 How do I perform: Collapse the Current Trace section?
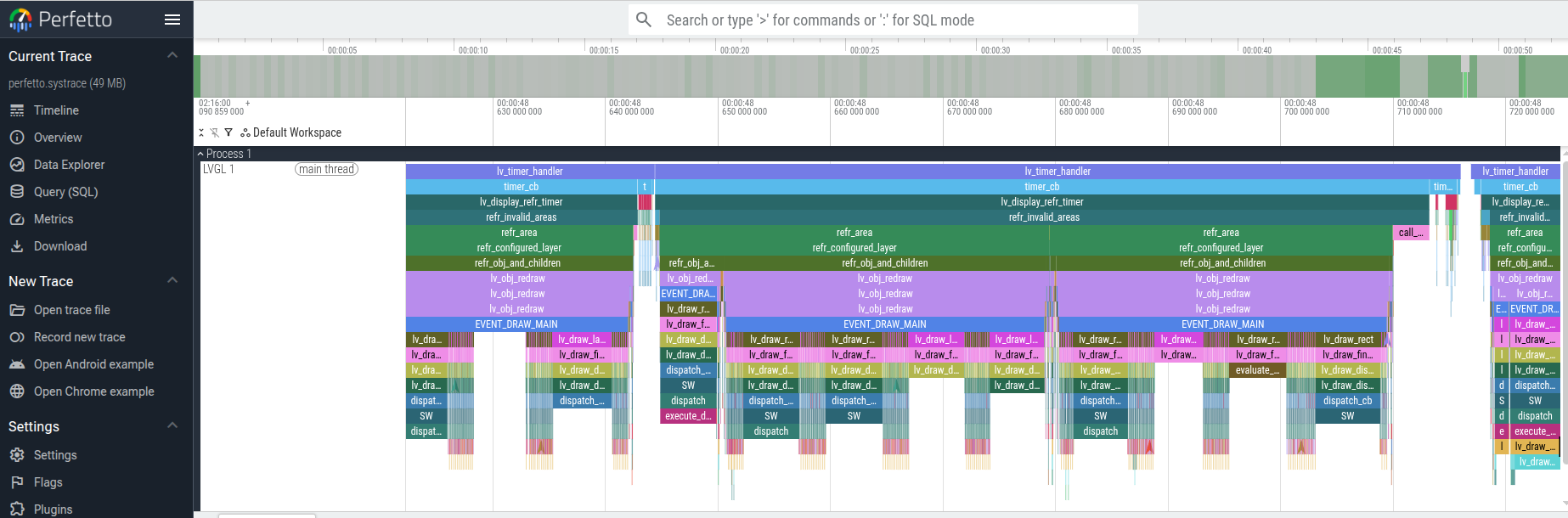pyautogui.click(x=172, y=56)
